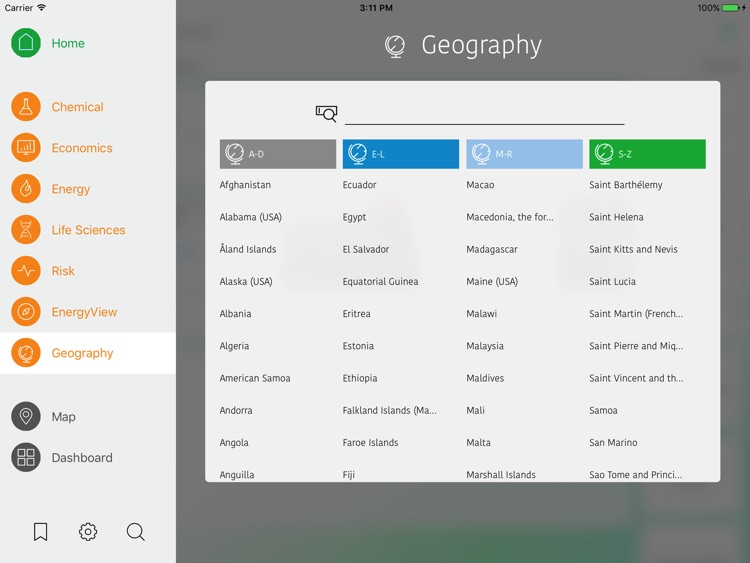Click the battery icon in status bar

(733, 8)
